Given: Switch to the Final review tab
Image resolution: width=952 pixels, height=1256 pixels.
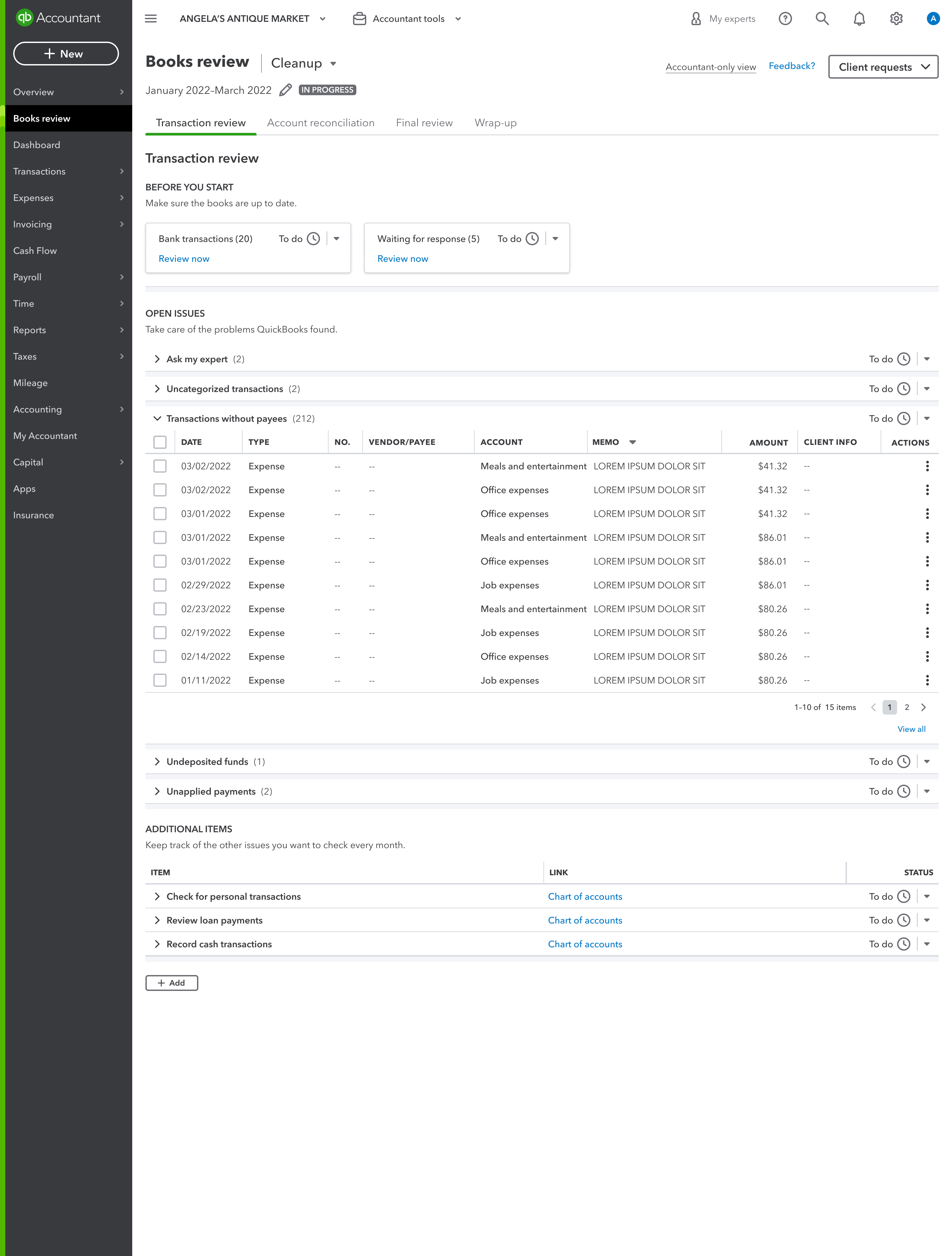Looking at the screenshot, I should [424, 123].
